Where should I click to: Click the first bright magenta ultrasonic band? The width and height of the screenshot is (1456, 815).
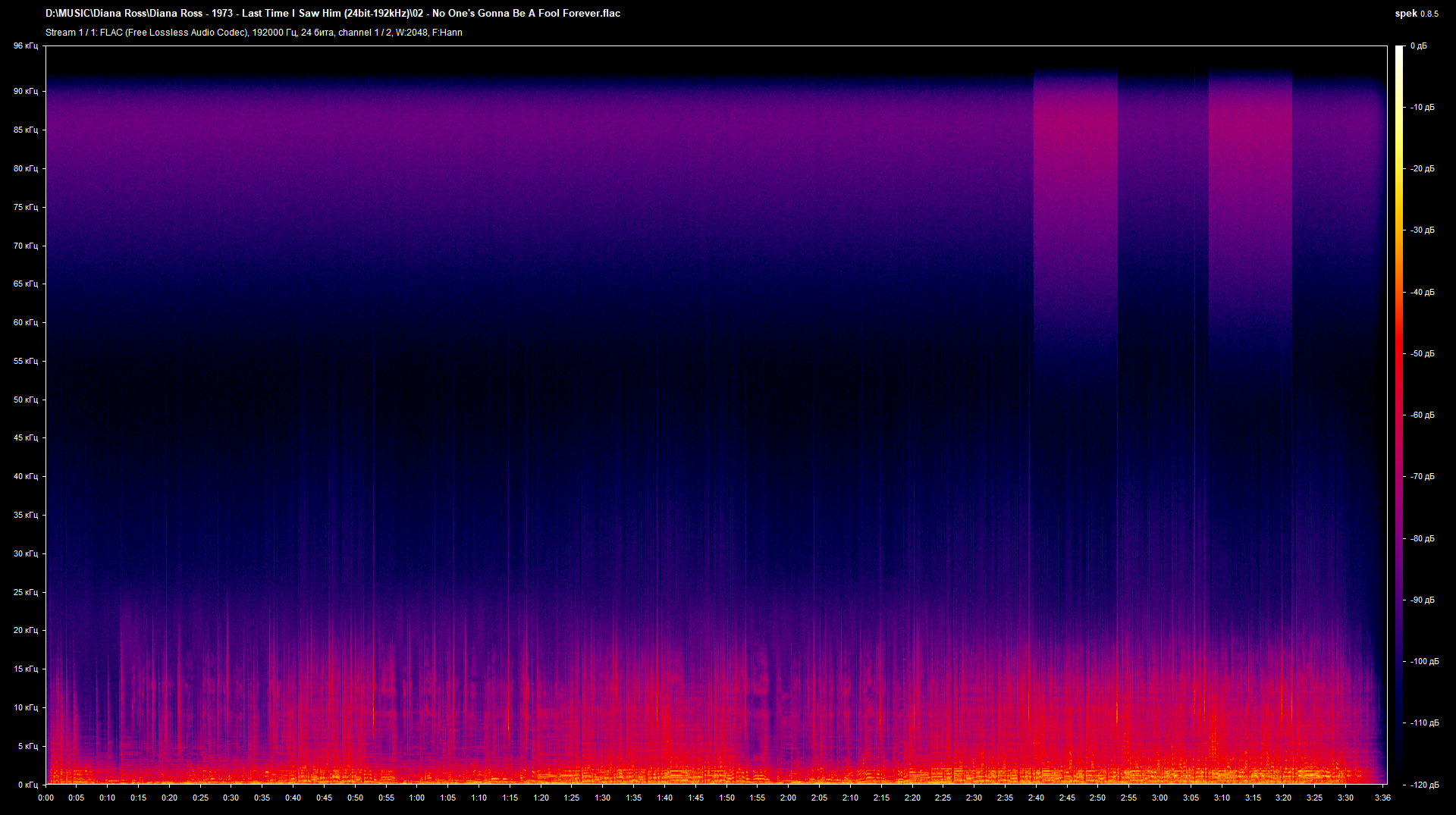tap(1075, 152)
